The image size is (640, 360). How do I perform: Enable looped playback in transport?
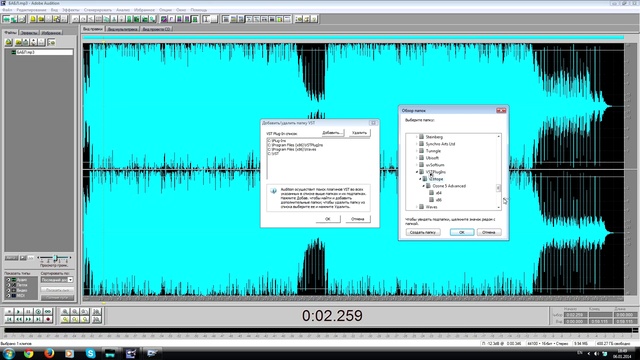point(48,311)
